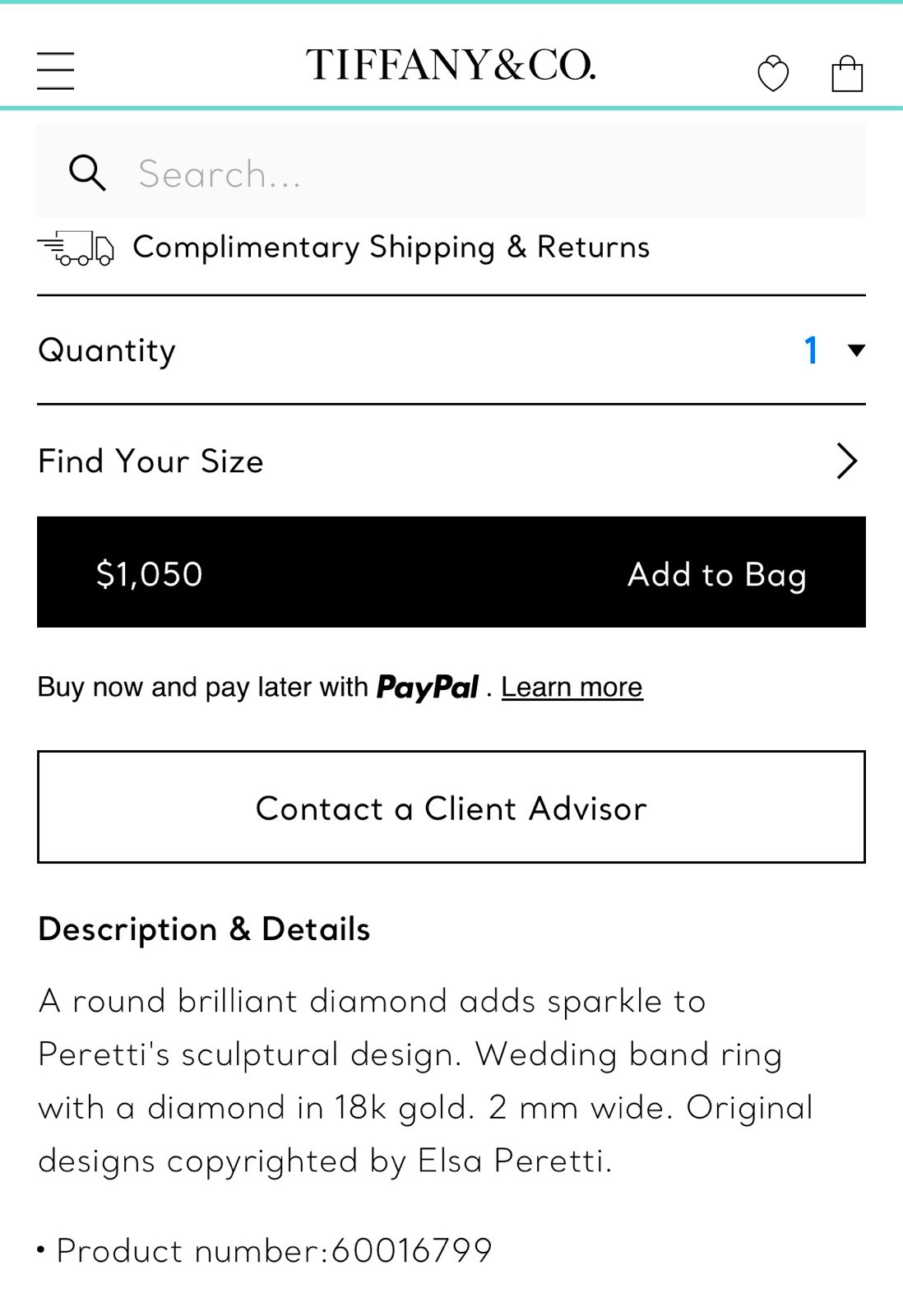This screenshot has height=1316, width=903.
Task: Click Complimentary Shipping & Returns text
Action: click(x=391, y=248)
